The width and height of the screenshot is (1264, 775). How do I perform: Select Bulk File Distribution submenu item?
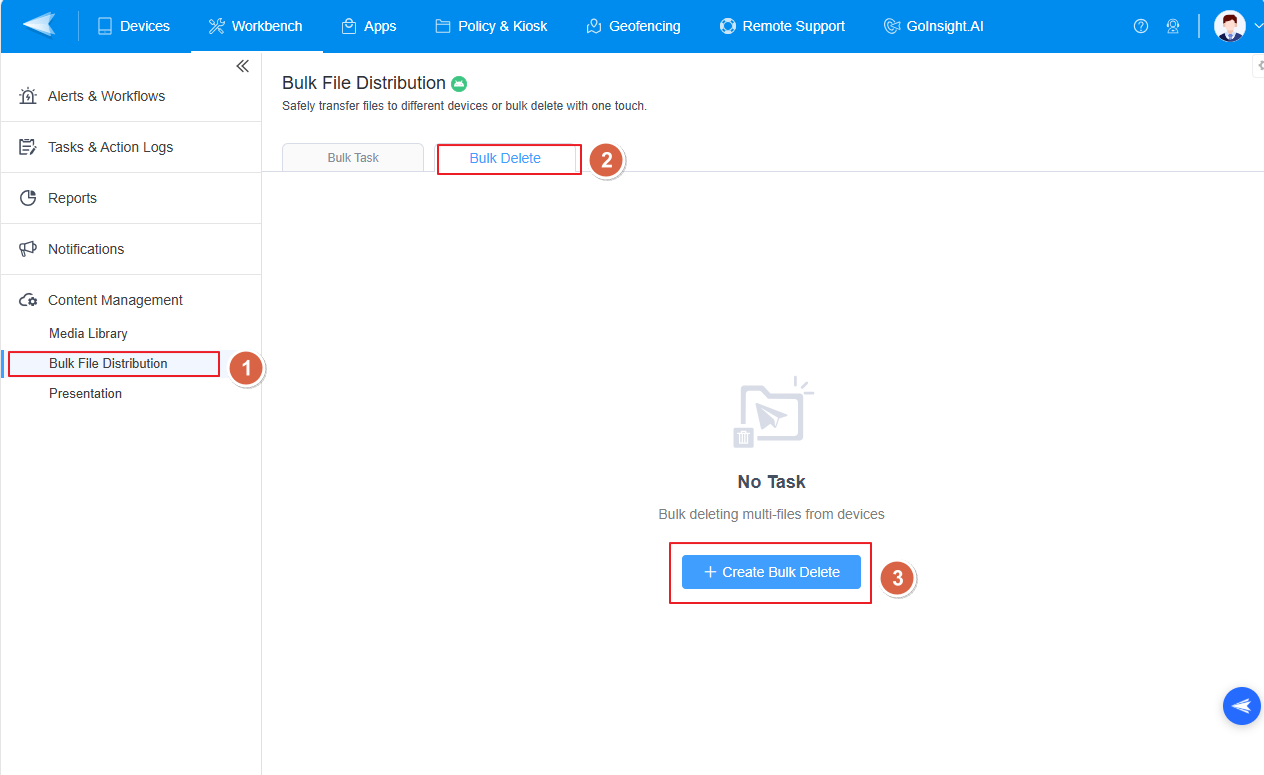point(108,363)
